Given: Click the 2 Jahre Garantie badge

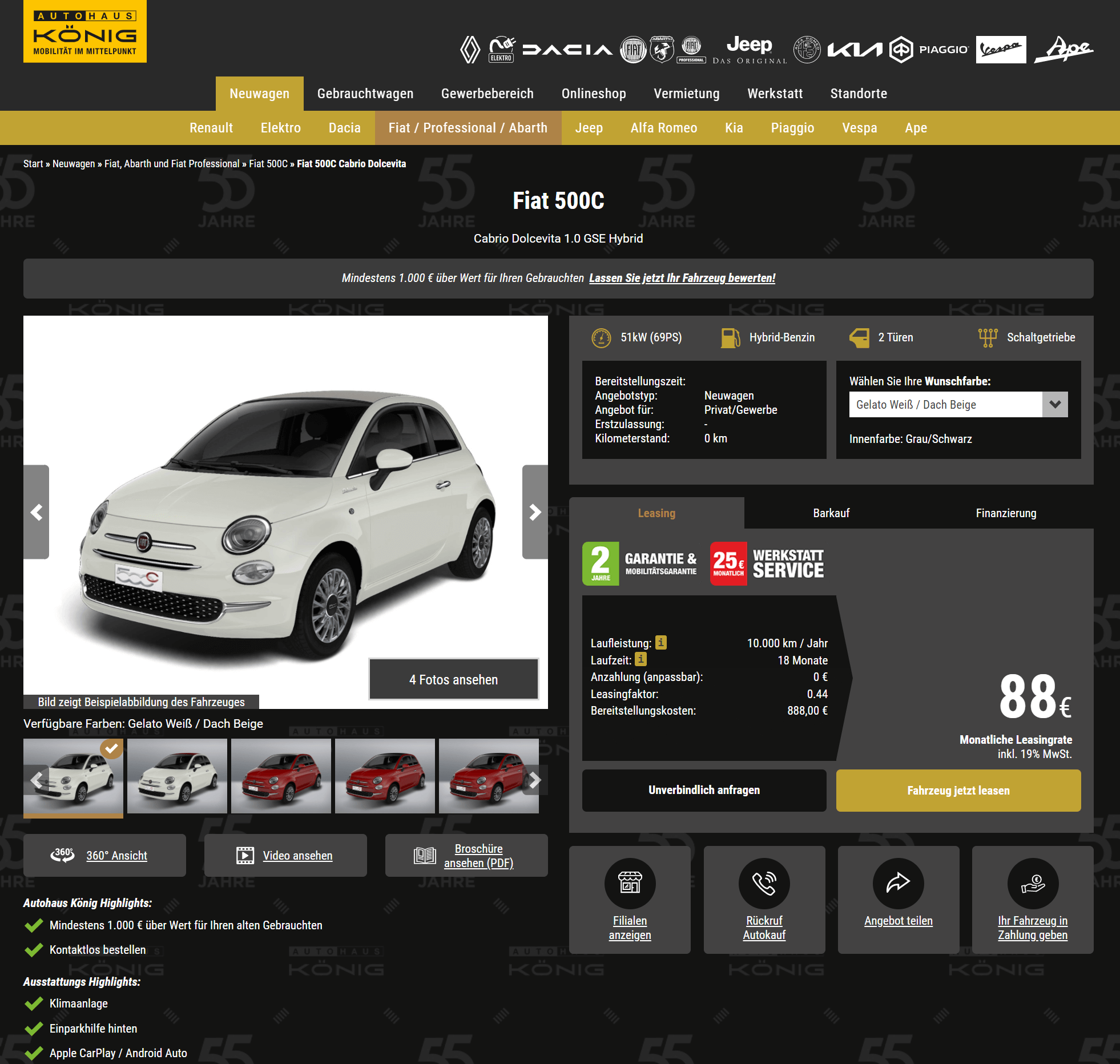Looking at the screenshot, I should (x=639, y=563).
